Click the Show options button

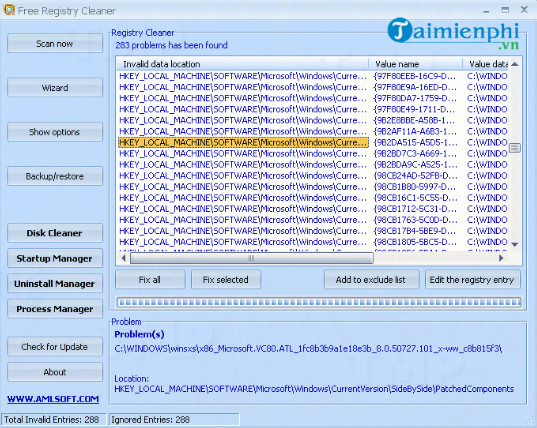[55, 132]
